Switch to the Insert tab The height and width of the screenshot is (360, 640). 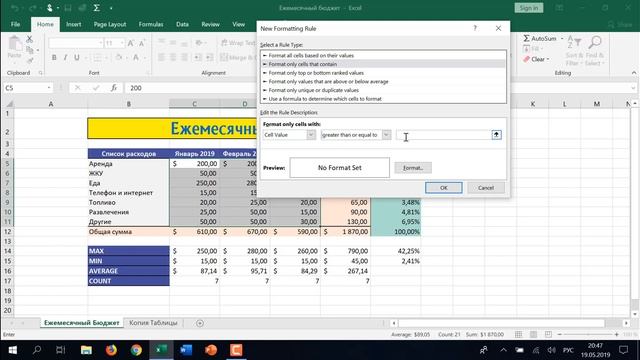coord(73,24)
